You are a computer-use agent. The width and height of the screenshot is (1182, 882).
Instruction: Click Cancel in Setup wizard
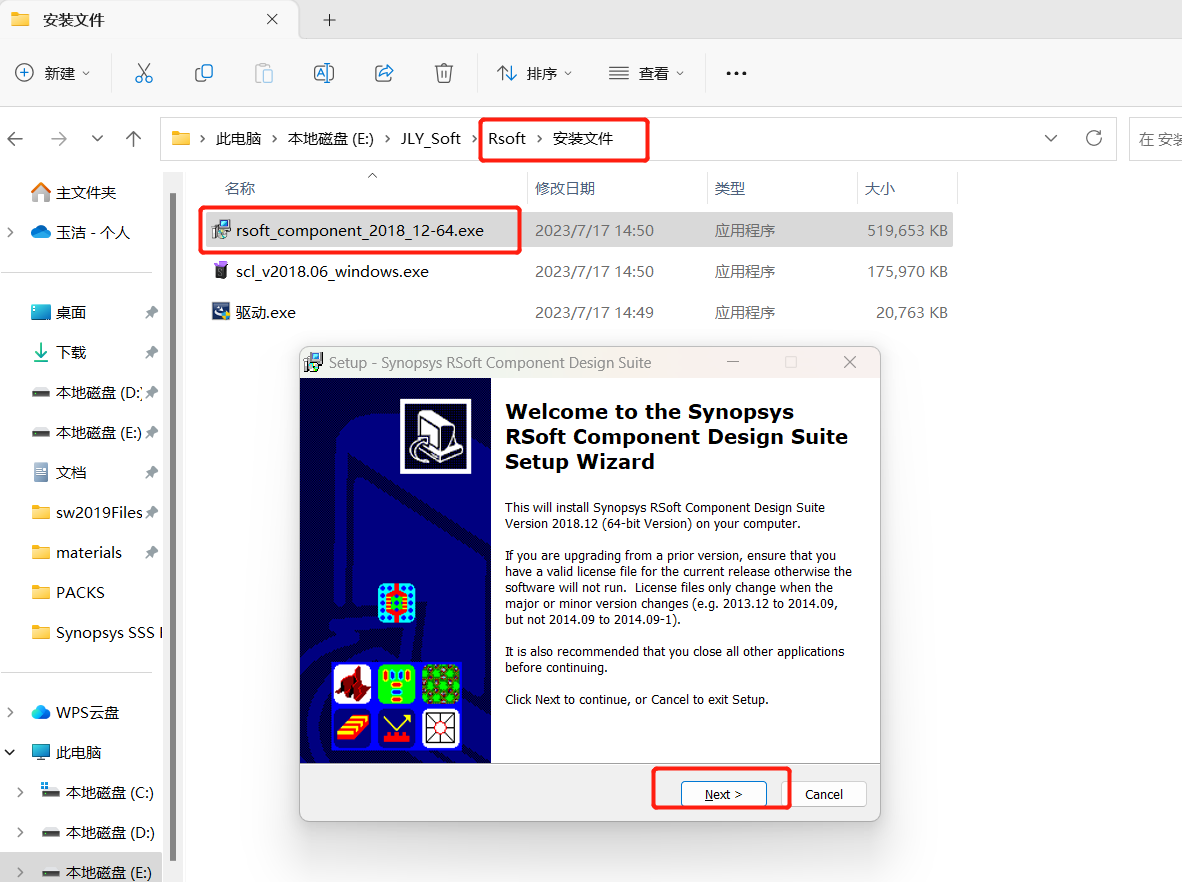(x=824, y=794)
